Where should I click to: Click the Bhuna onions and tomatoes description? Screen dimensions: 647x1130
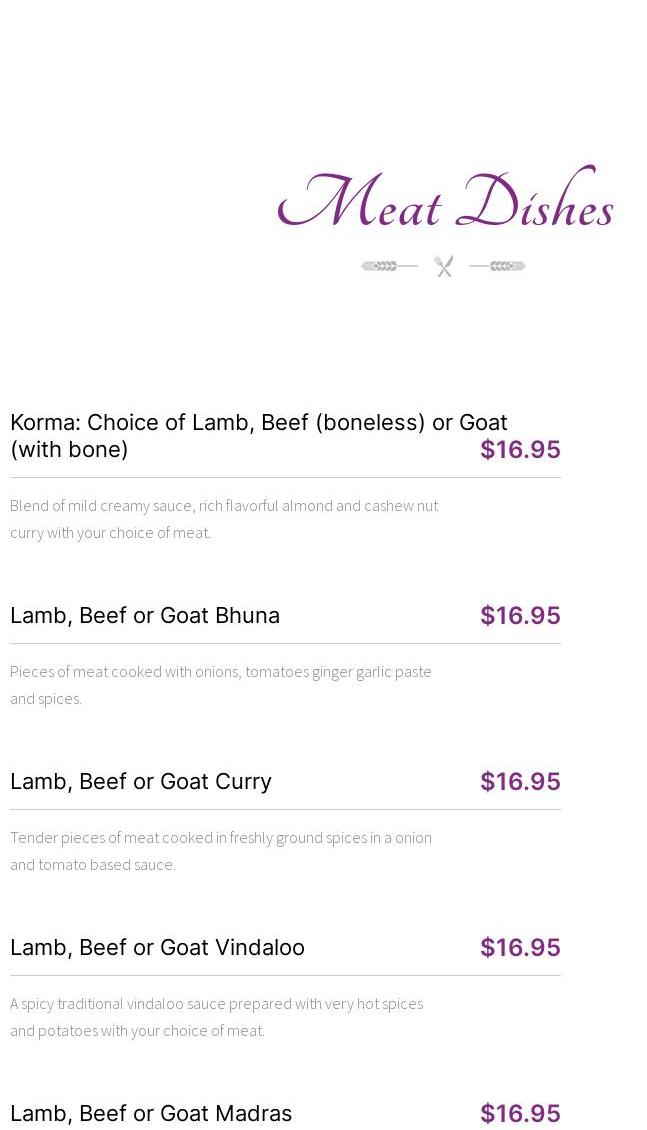[x=221, y=684]
